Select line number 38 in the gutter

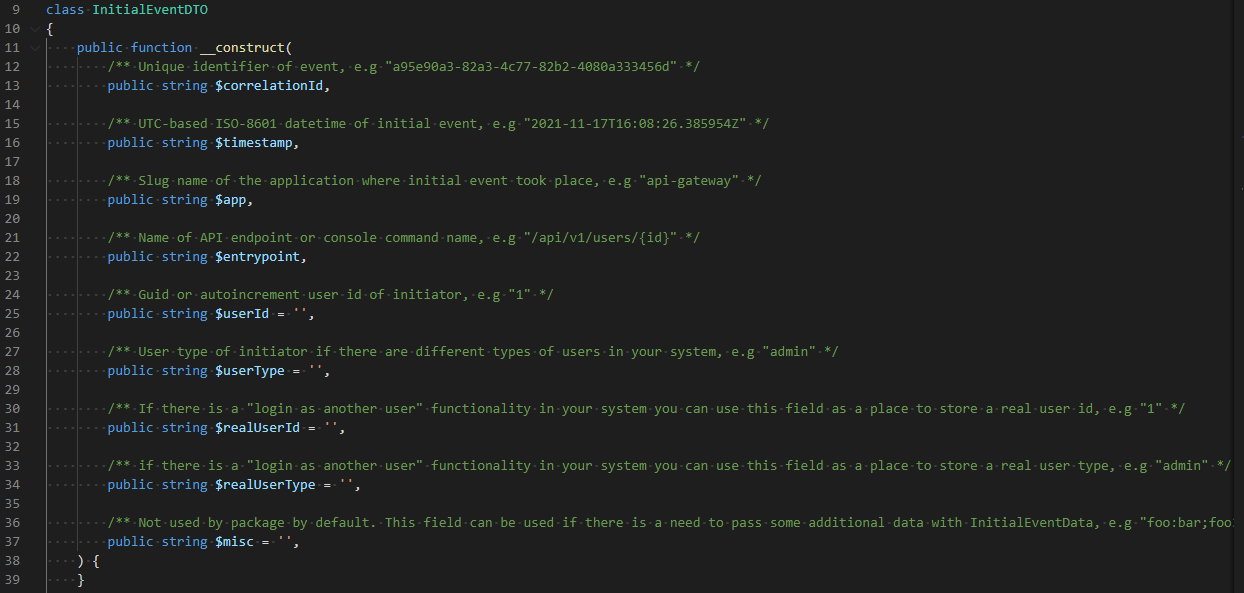[13, 561]
